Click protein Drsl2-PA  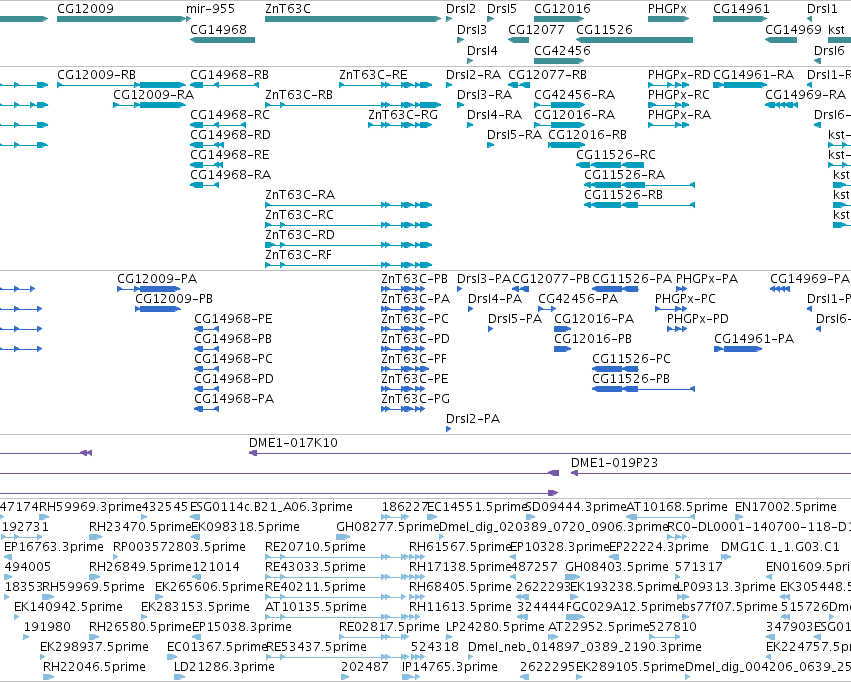473,419
